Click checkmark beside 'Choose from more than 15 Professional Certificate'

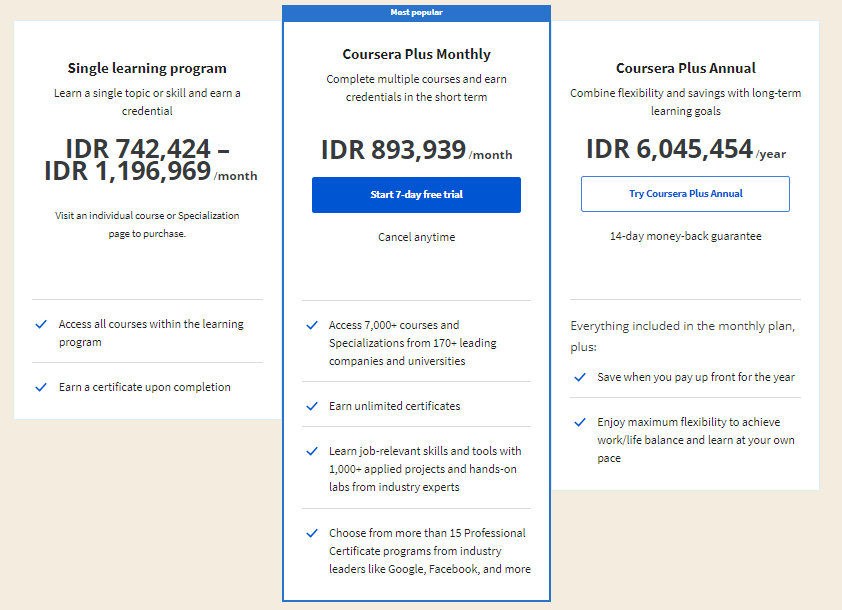(x=312, y=533)
